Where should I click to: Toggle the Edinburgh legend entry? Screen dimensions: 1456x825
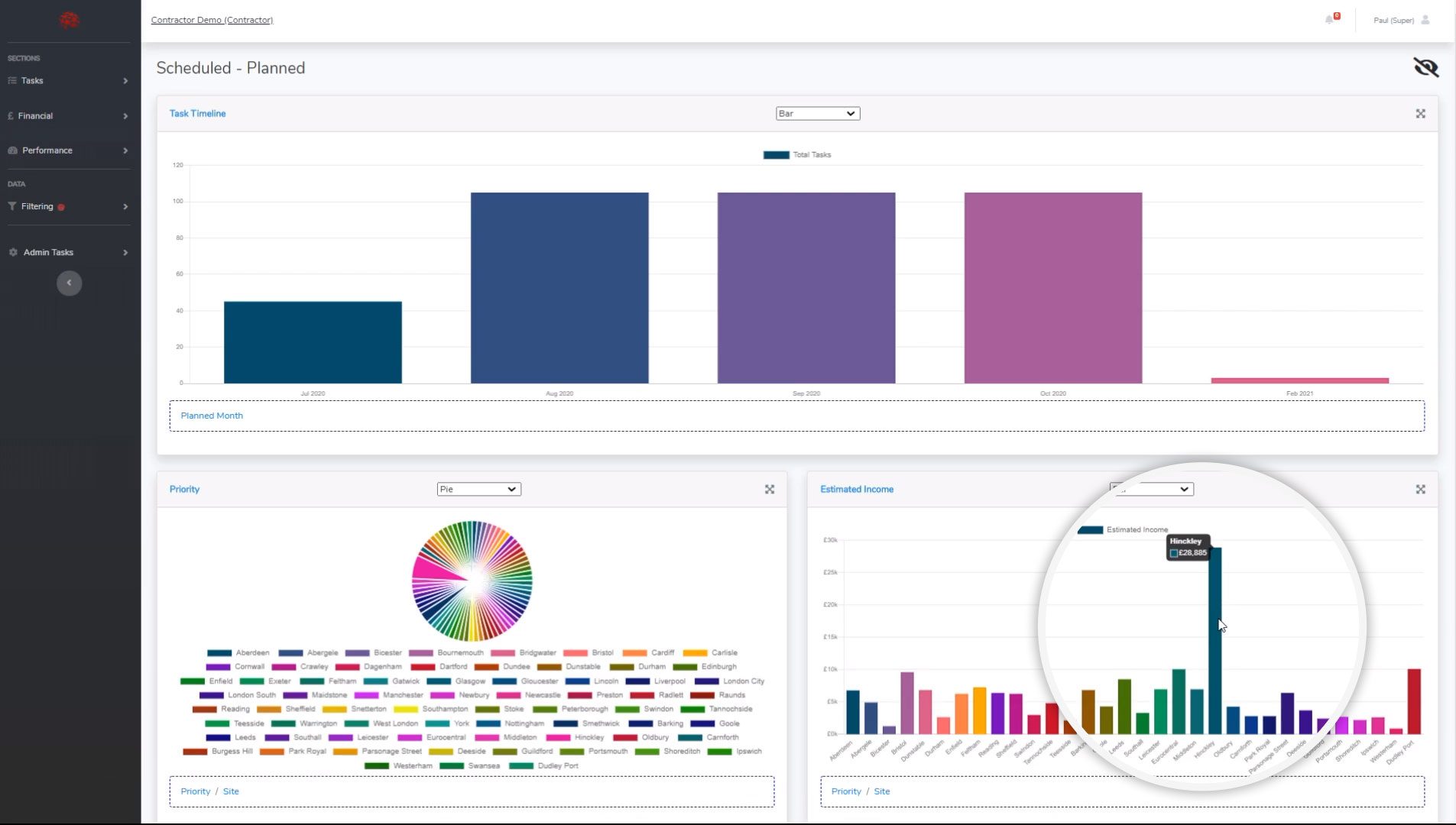(x=705, y=667)
